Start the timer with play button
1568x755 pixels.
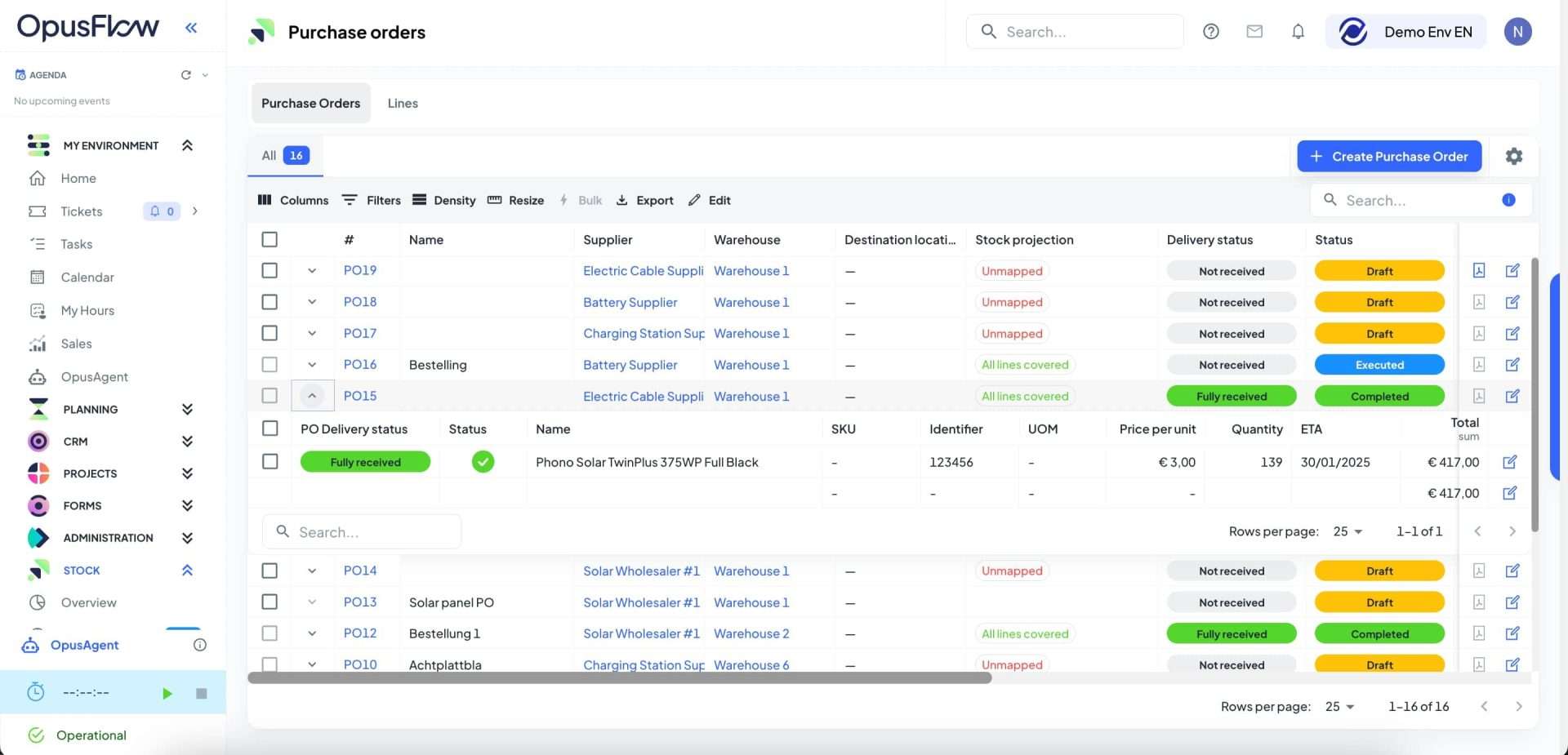[x=167, y=693]
